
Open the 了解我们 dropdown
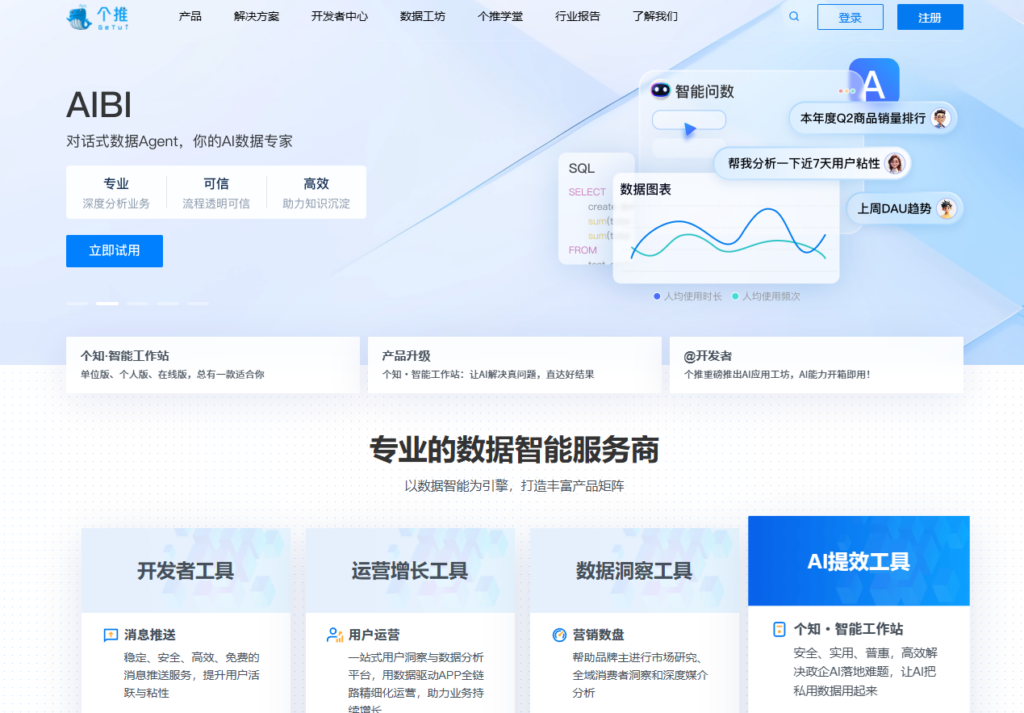[654, 16]
